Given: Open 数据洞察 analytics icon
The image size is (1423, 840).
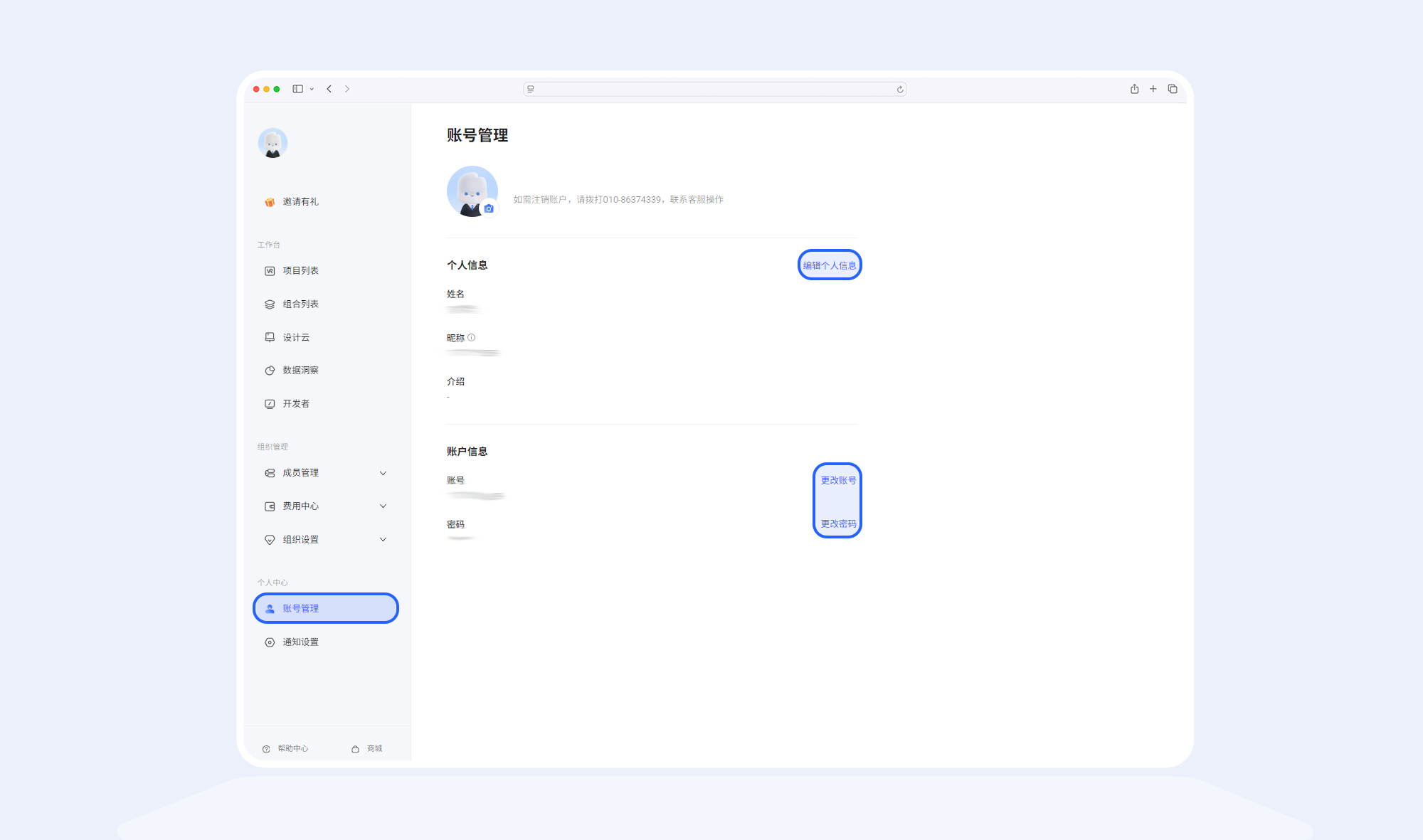Looking at the screenshot, I should pos(269,370).
